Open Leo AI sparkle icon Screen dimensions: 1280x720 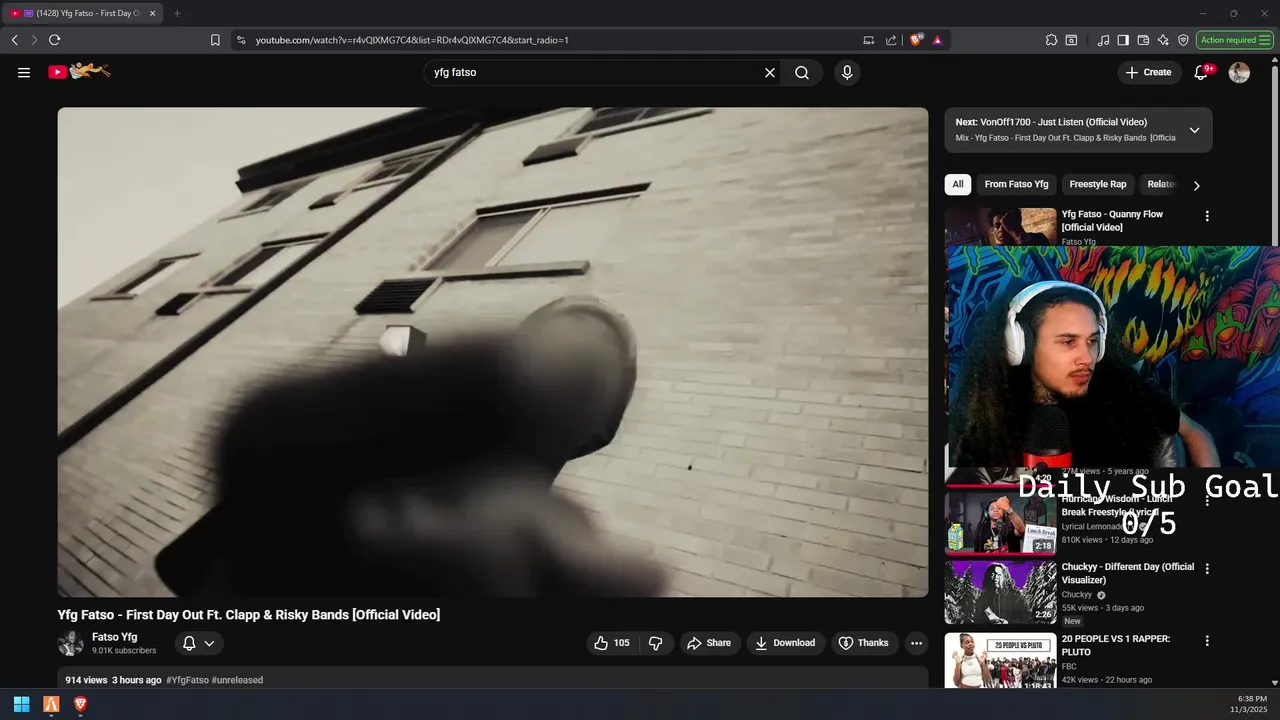coord(1163,40)
